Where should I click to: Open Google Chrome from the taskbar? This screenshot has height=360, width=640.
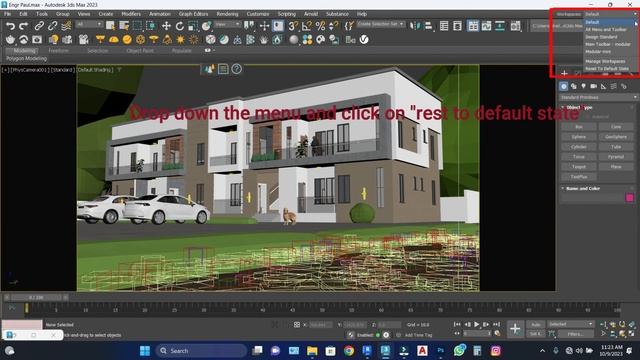click(x=349, y=351)
